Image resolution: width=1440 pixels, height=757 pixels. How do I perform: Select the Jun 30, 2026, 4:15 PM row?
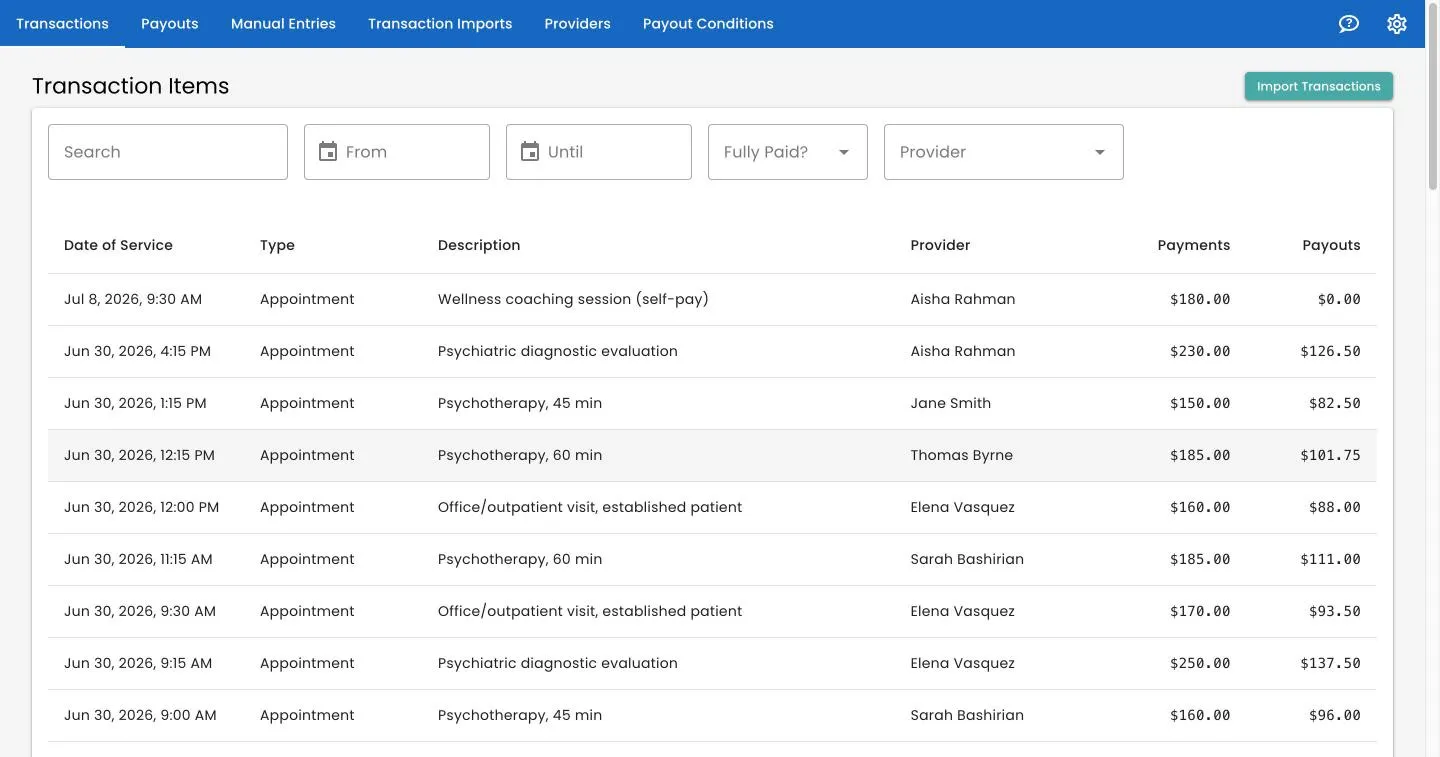pyautogui.click(x=712, y=351)
